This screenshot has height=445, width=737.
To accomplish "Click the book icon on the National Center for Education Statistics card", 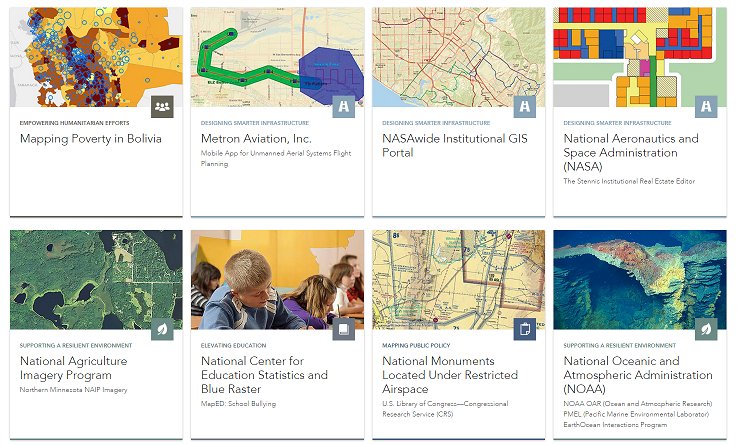I will pos(344,329).
